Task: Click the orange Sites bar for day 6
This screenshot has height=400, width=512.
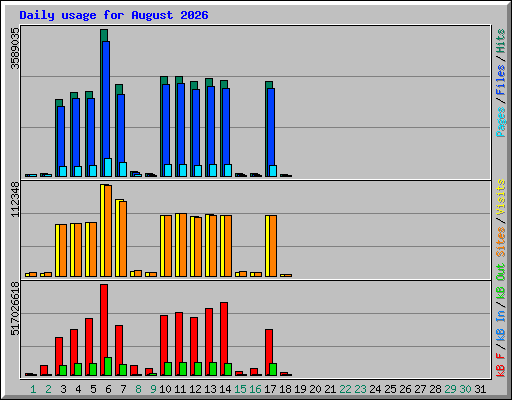Action: click(x=108, y=231)
